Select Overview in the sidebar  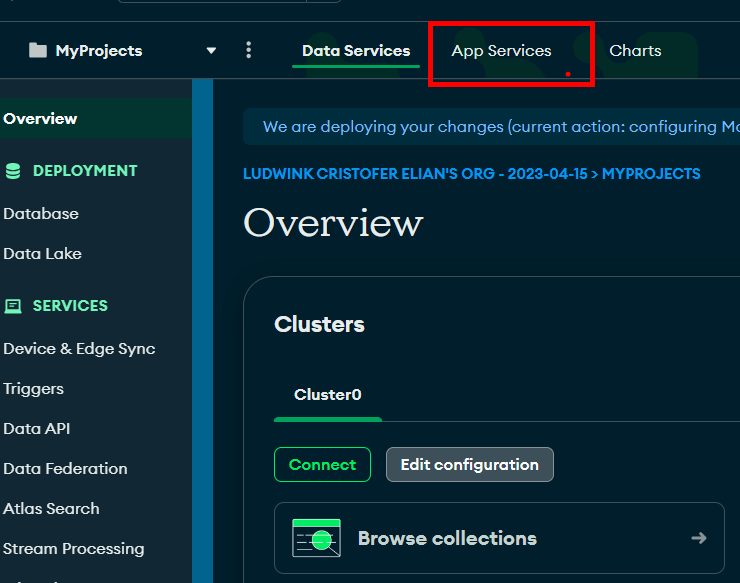point(96,118)
